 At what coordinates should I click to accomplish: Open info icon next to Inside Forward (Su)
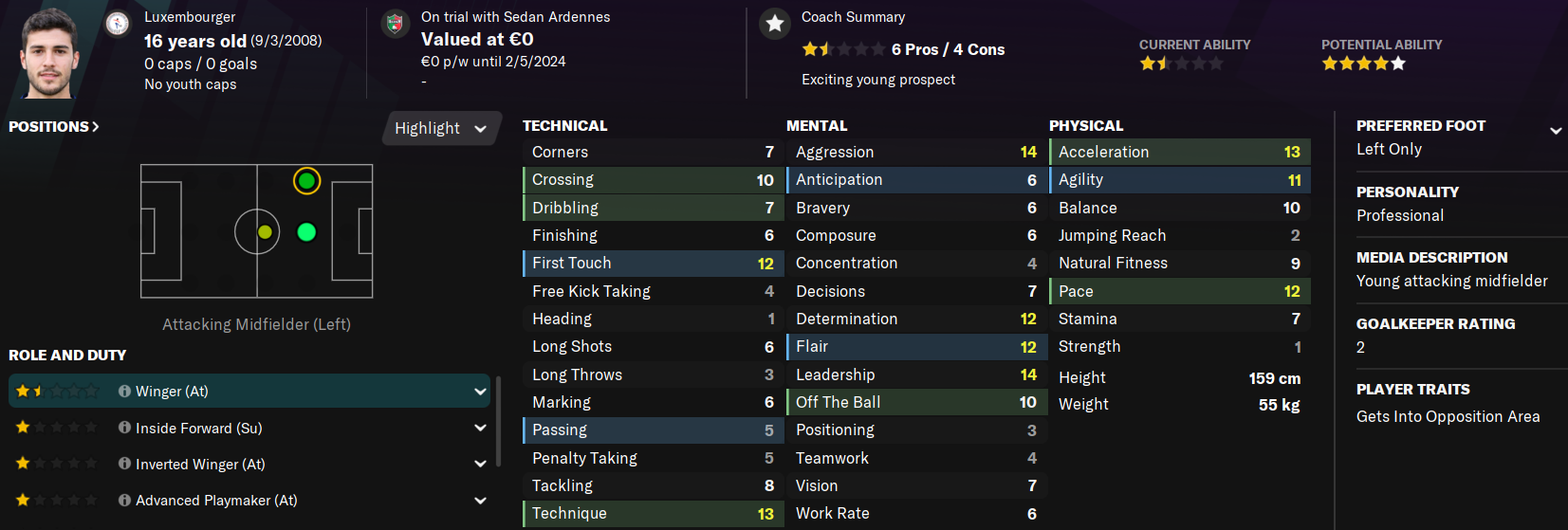tap(124, 428)
